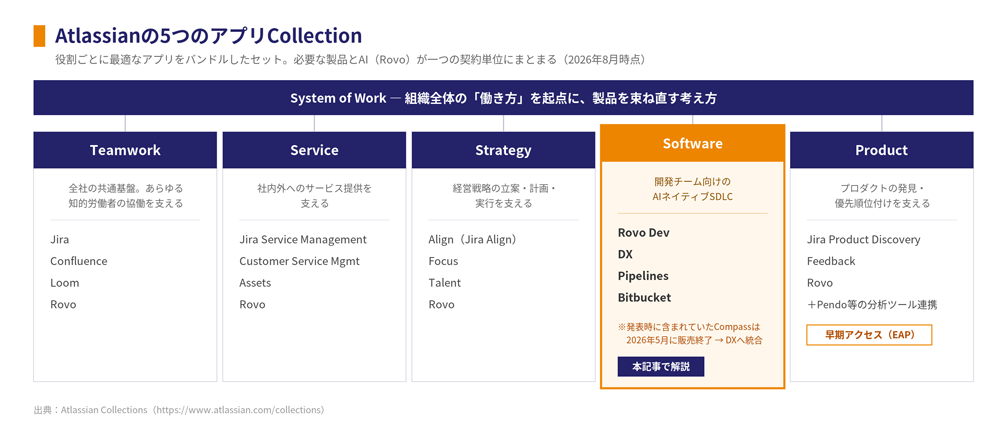Click DX in the Software list

click(x=625, y=254)
